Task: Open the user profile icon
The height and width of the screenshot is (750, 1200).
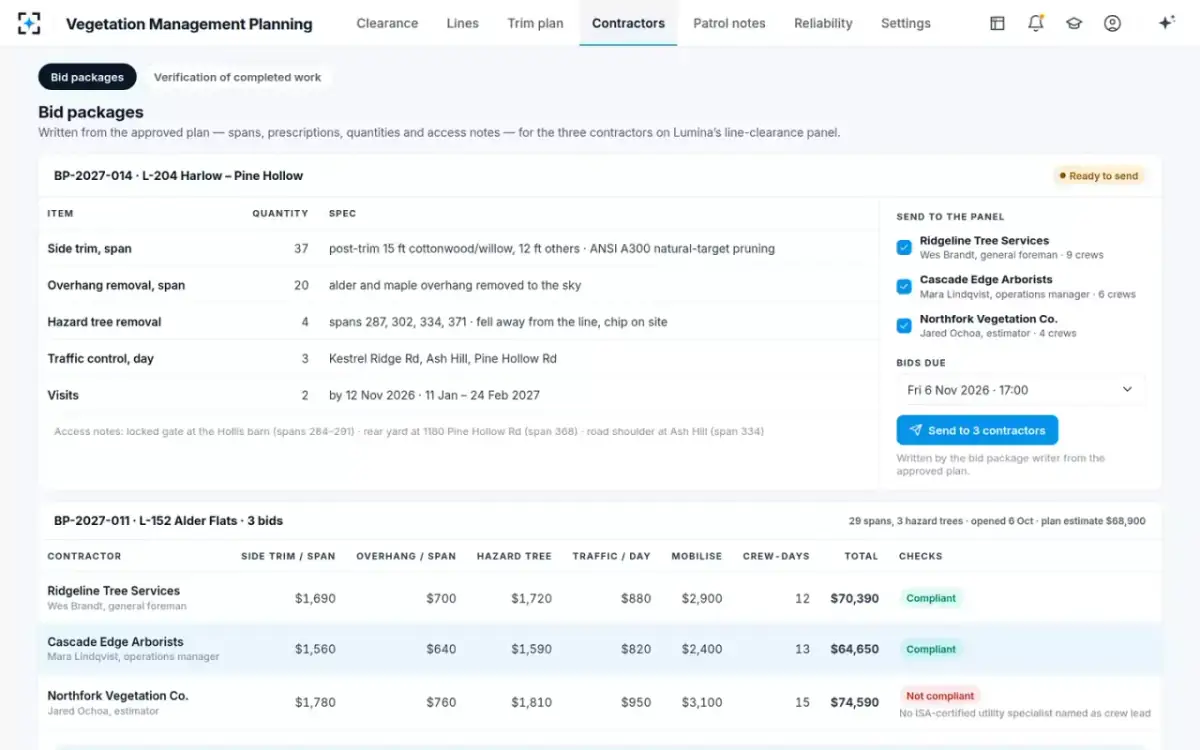Action: click(1112, 23)
